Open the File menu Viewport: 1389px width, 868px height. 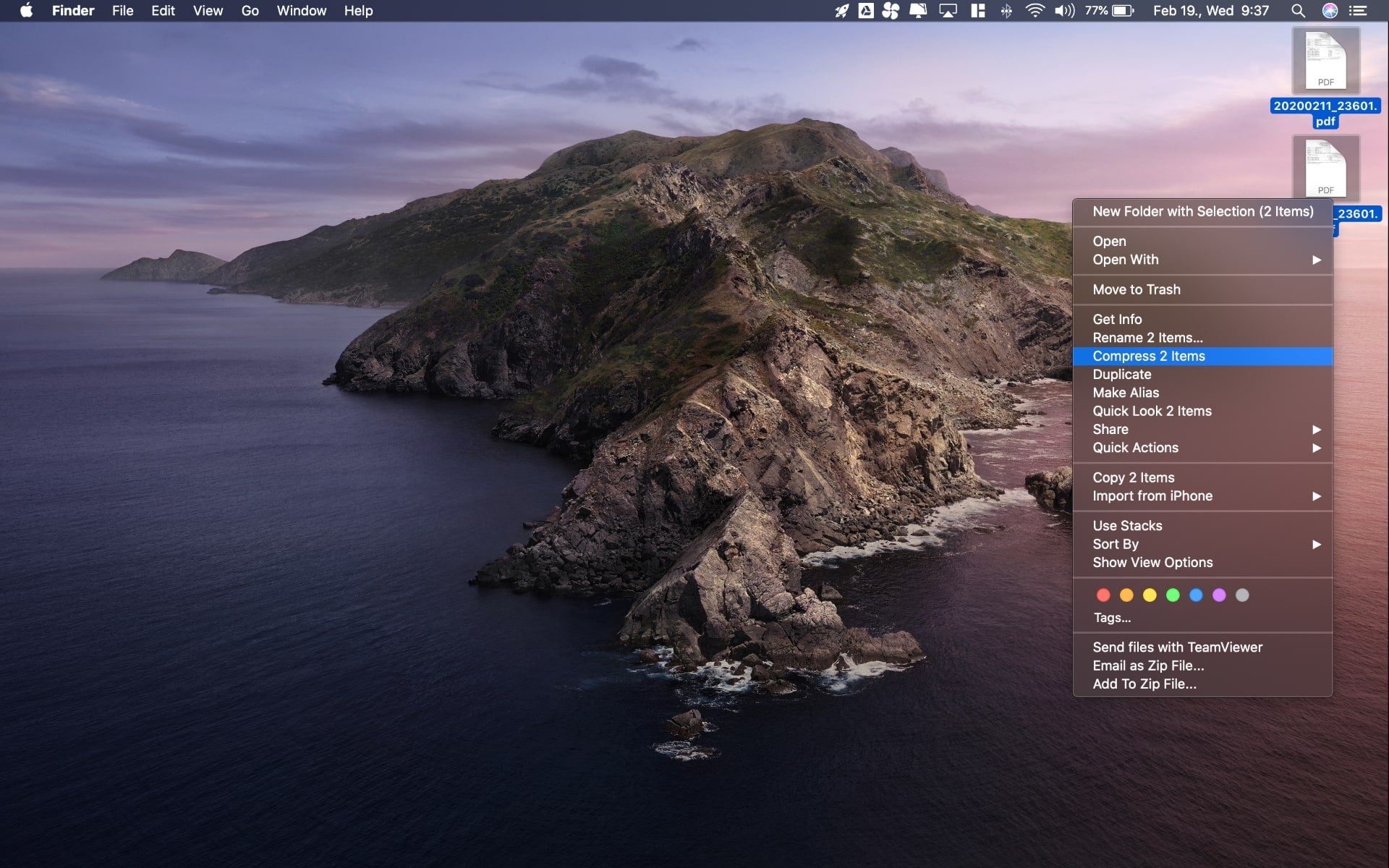(x=122, y=11)
